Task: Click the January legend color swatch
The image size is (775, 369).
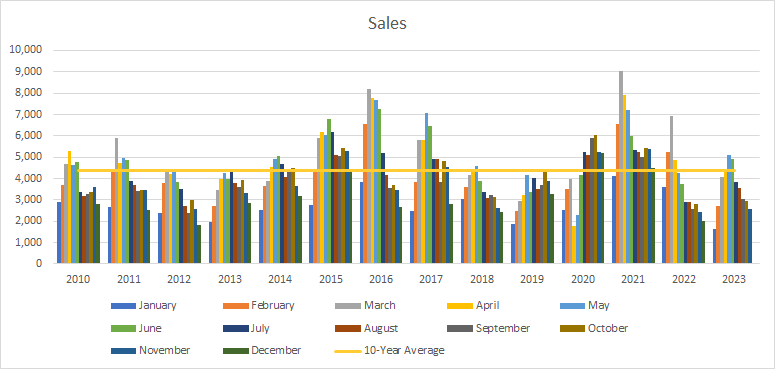Action: coord(124,306)
